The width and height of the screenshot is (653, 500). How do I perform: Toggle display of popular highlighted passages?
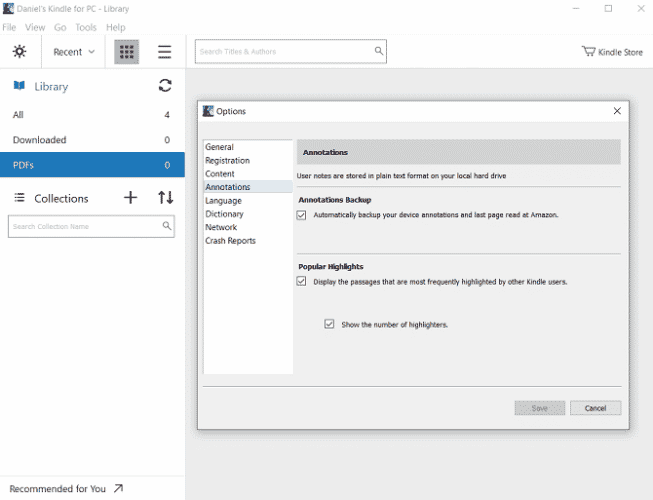(x=302, y=282)
